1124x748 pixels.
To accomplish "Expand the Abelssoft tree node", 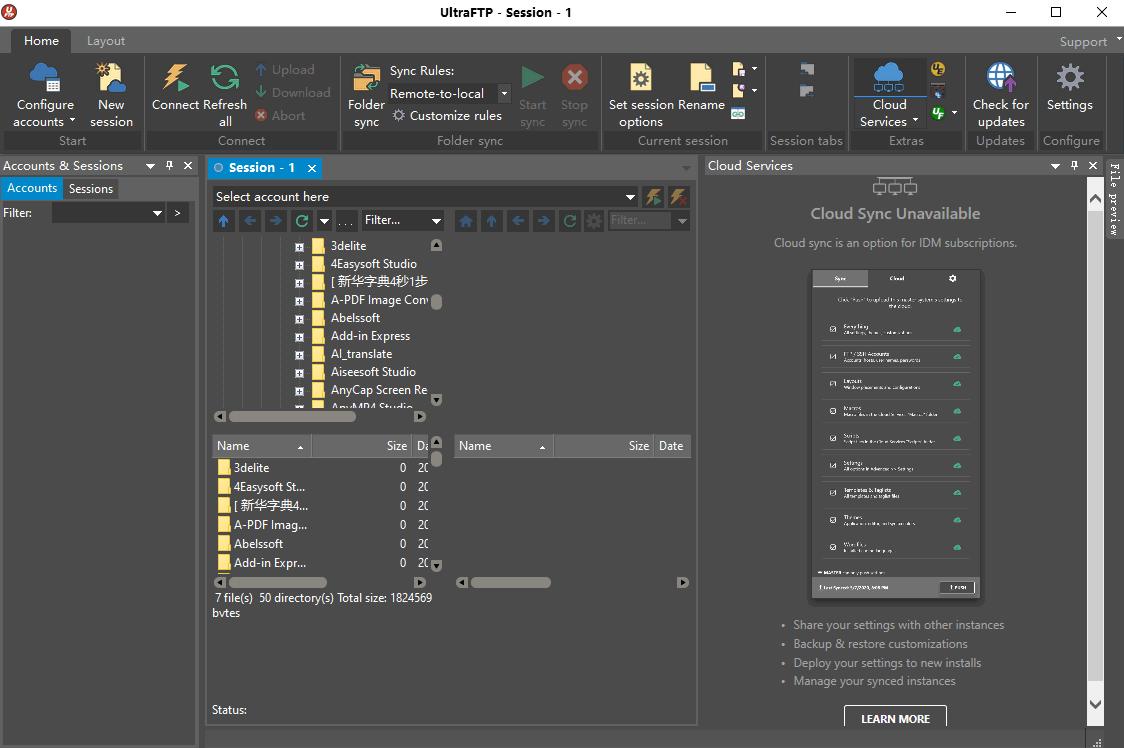I will click(x=299, y=319).
